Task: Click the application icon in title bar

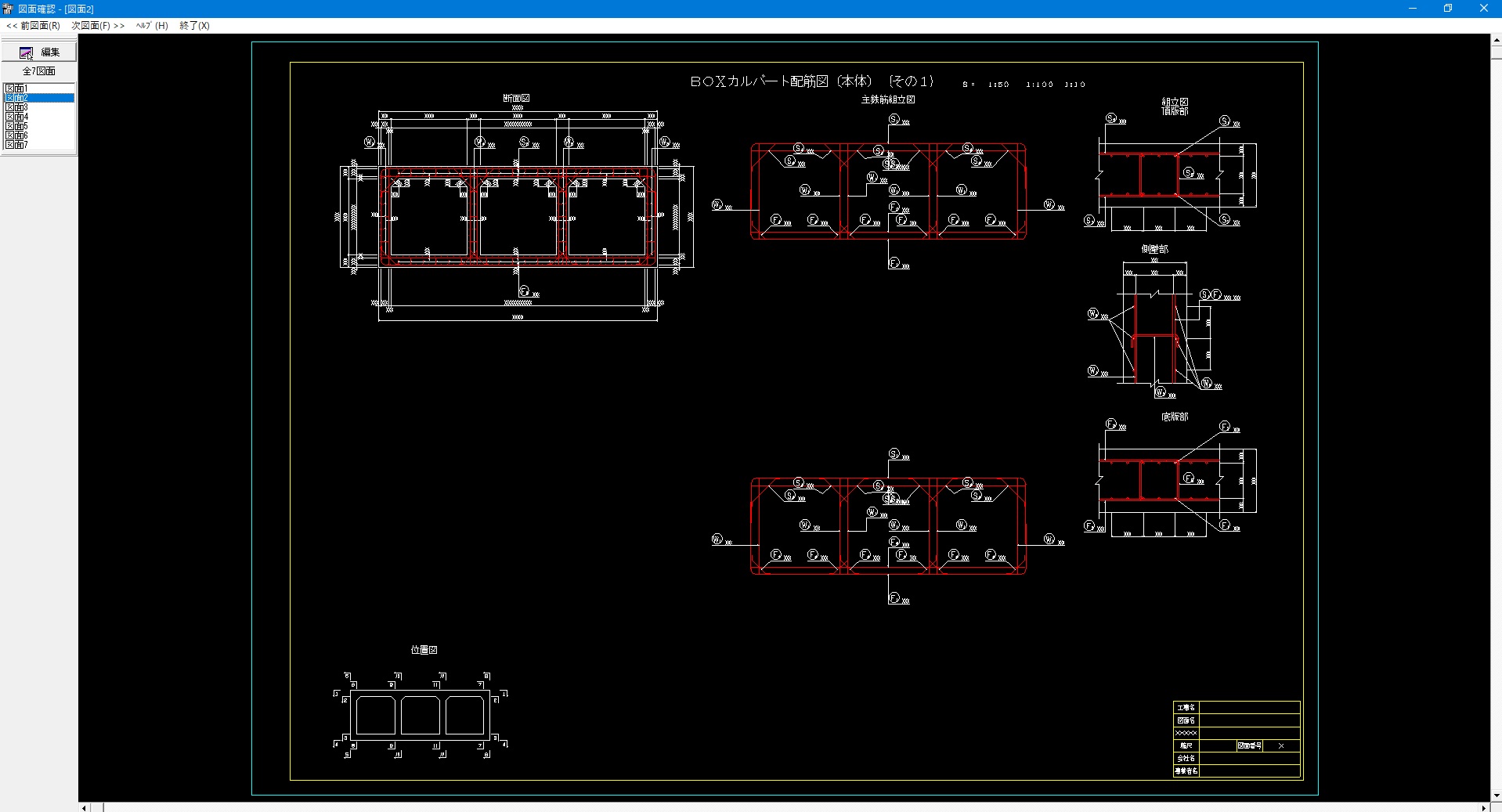Action: tap(8, 9)
